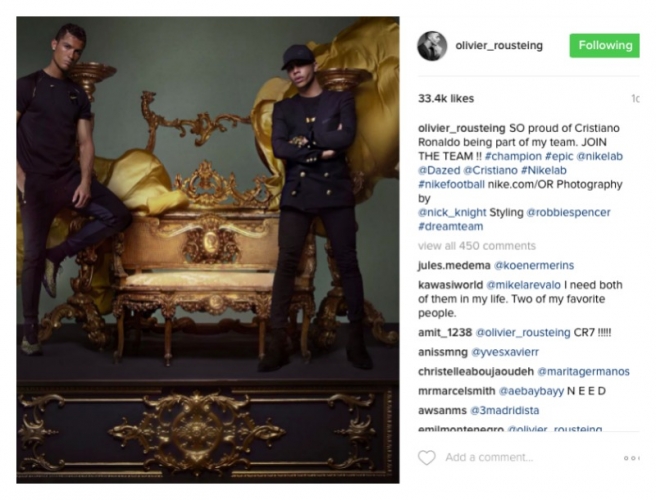Image resolution: width=656 pixels, height=500 pixels.
Task: Show who liked via 33.4k likes
Action: 446,99
